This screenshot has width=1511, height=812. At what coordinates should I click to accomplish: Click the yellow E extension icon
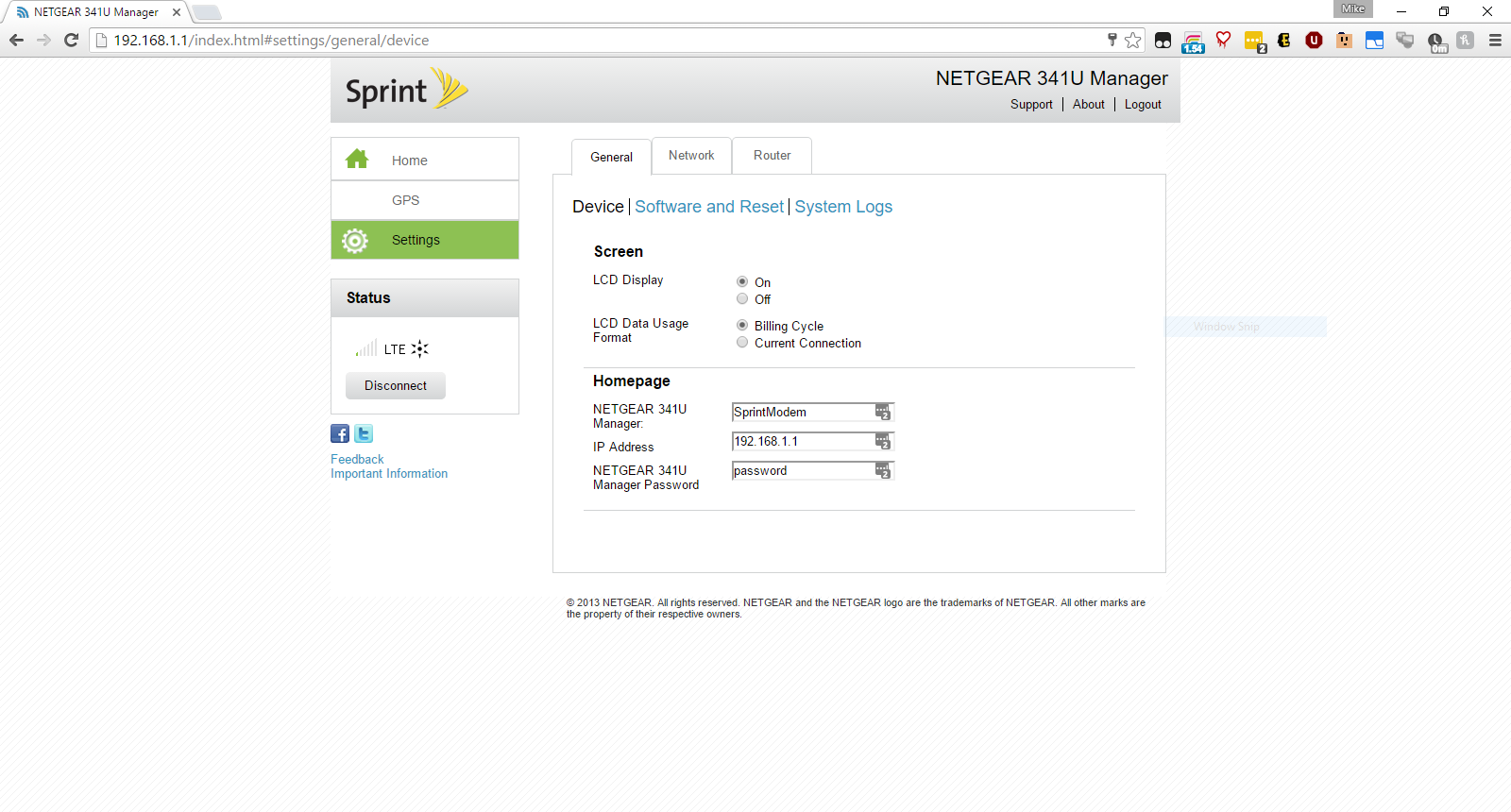(1284, 40)
